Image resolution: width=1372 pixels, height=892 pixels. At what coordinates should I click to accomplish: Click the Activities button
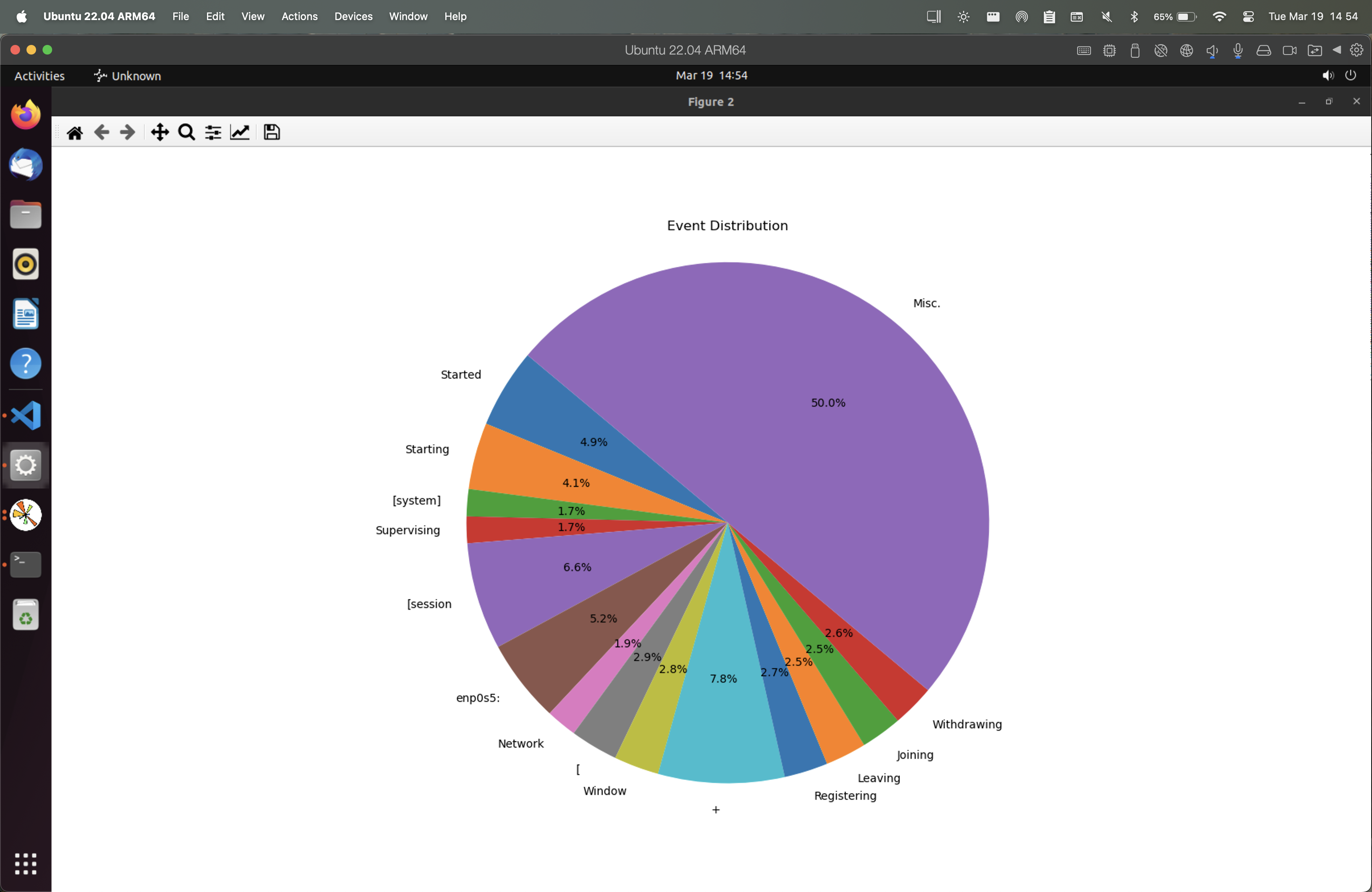(x=39, y=75)
